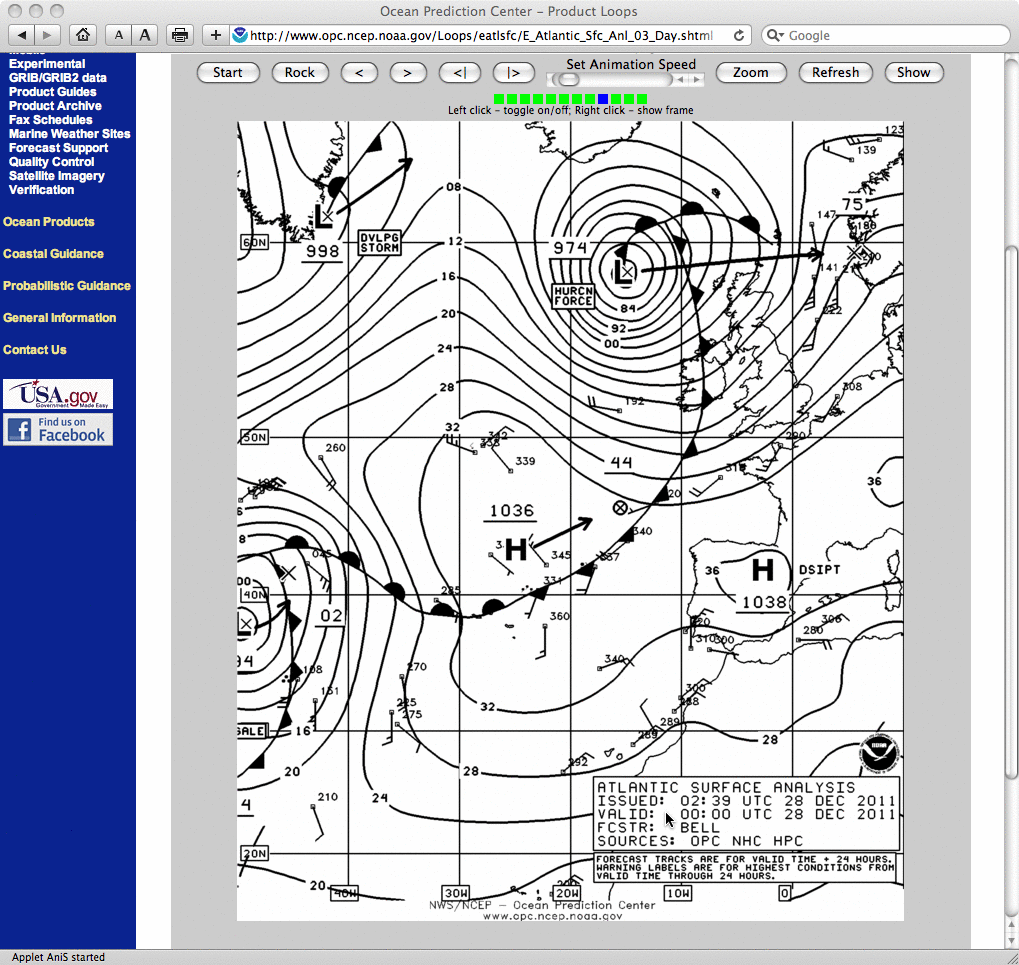This screenshot has width=1019, height=965.
Task: Toggle the fifth green frame square
Action: pyautogui.click(x=551, y=99)
